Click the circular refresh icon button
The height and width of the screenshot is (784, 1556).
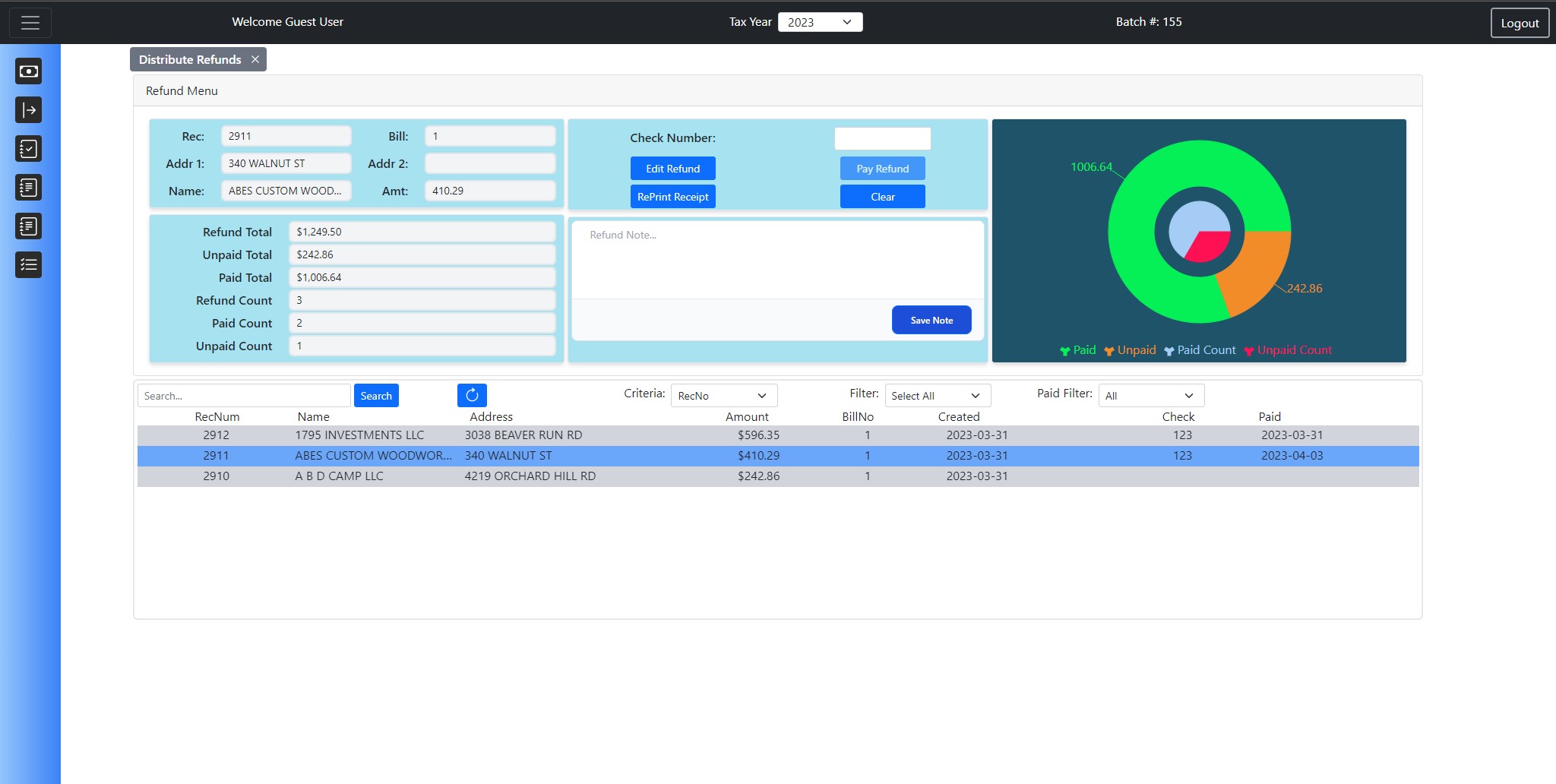[x=472, y=395]
